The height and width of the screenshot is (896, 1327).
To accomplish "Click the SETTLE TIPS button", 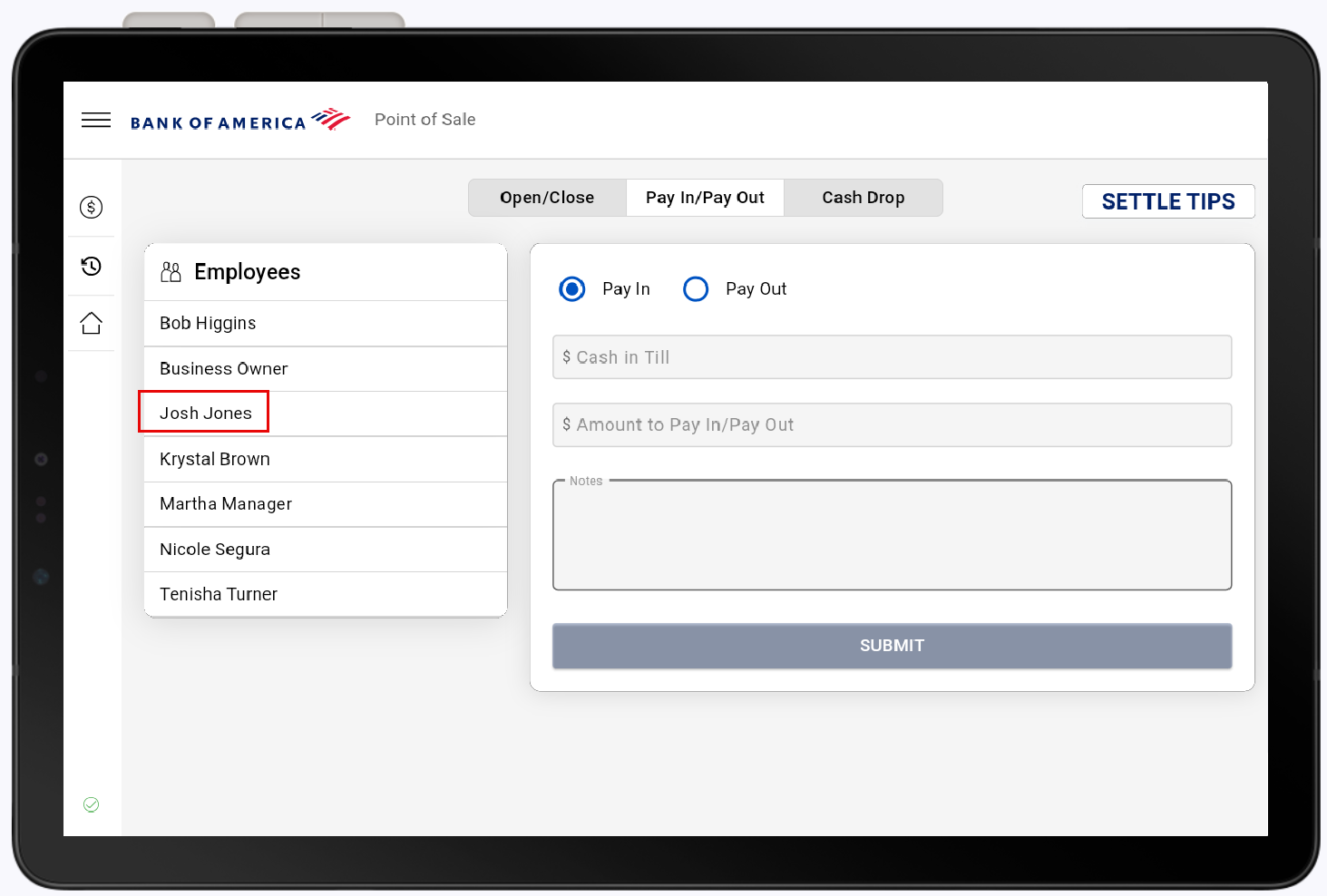I will click(x=1168, y=201).
